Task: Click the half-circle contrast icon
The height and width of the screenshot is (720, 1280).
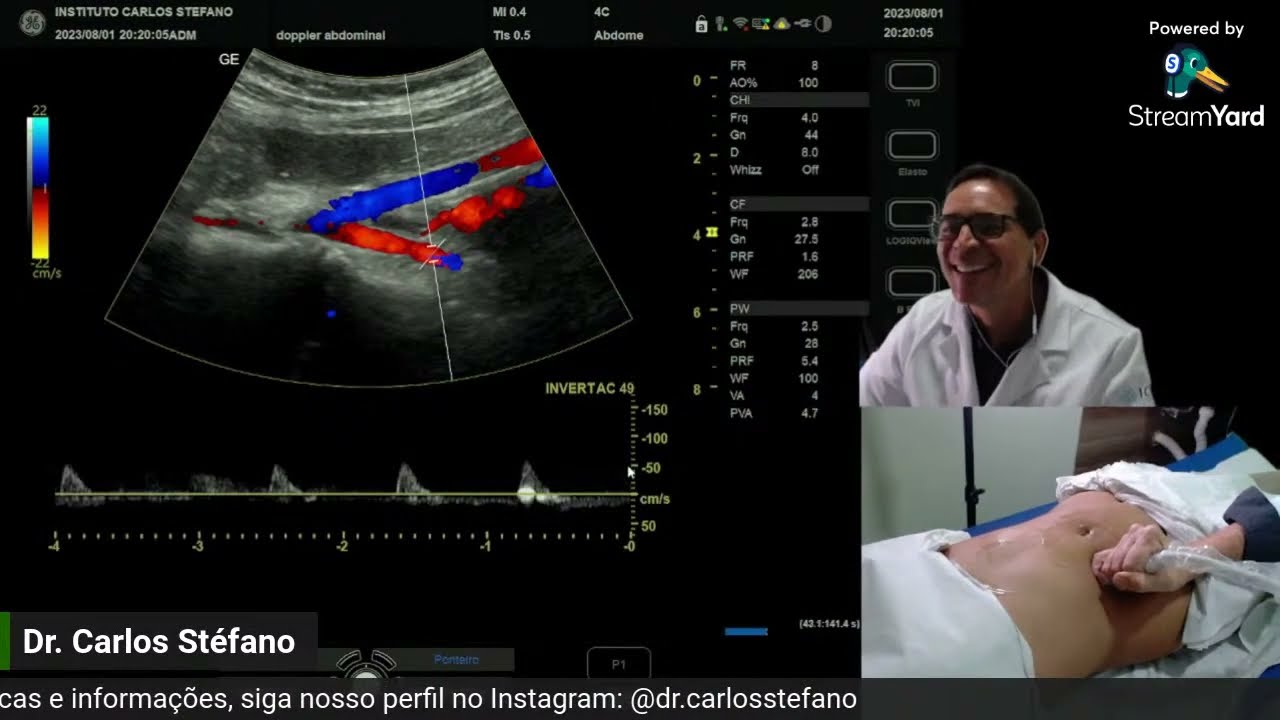Action: (823, 23)
